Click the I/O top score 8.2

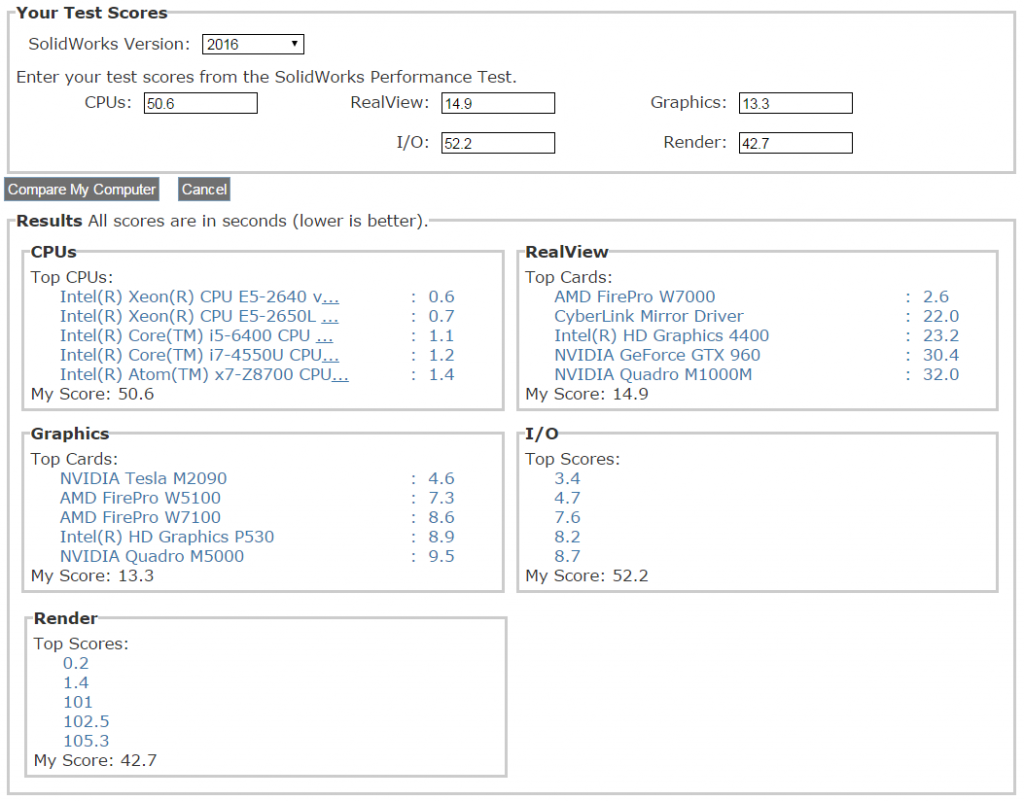(568, 537)
